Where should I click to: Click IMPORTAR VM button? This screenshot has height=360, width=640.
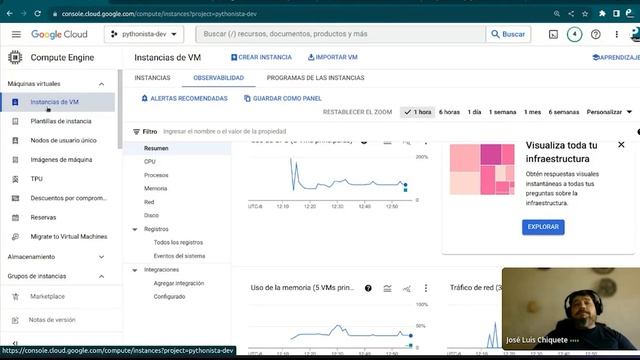(333, 58)
